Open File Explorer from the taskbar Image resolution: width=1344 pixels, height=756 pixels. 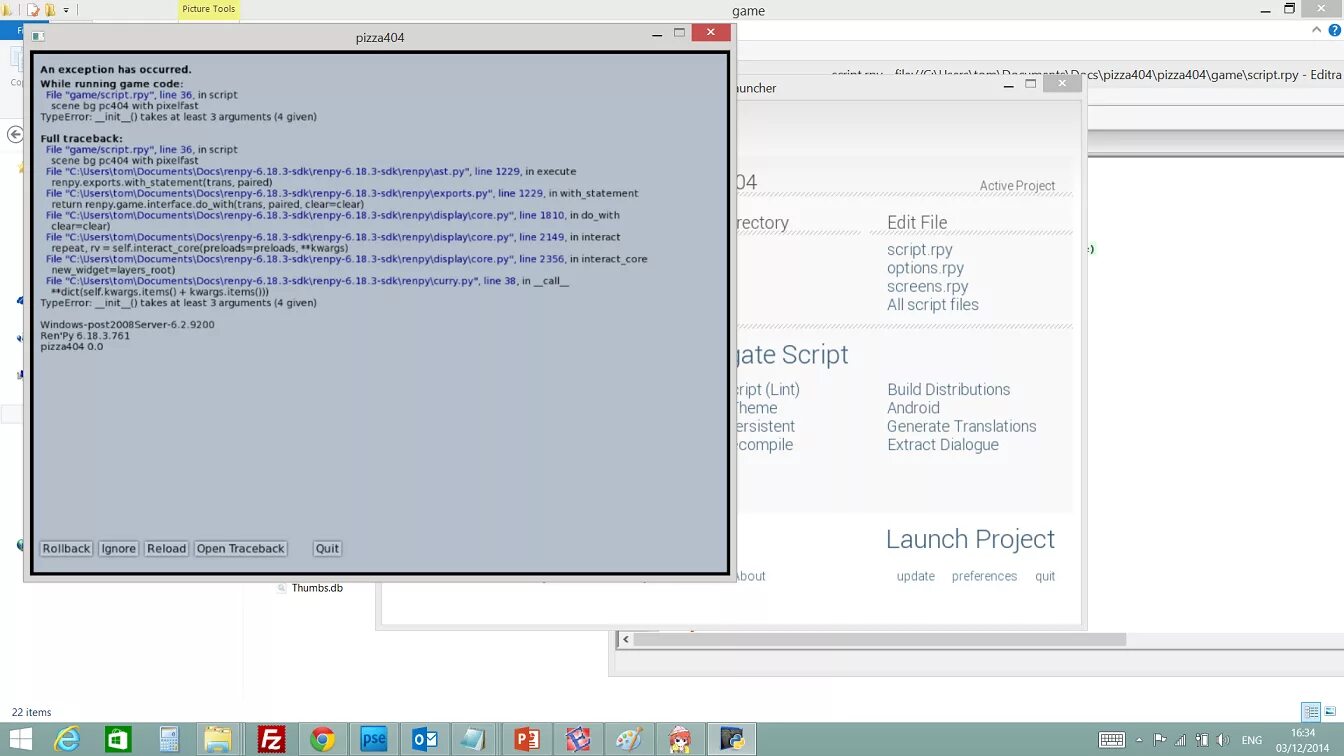point(218,739)
